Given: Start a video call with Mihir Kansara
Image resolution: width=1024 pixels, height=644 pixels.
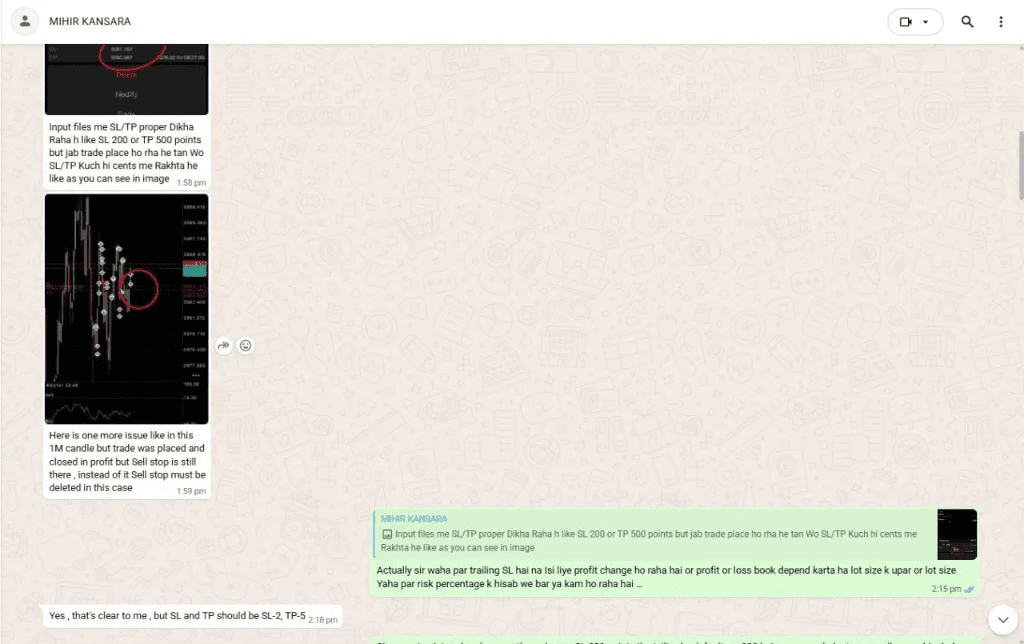Looking at the screenshot, I should click(908, 21).
